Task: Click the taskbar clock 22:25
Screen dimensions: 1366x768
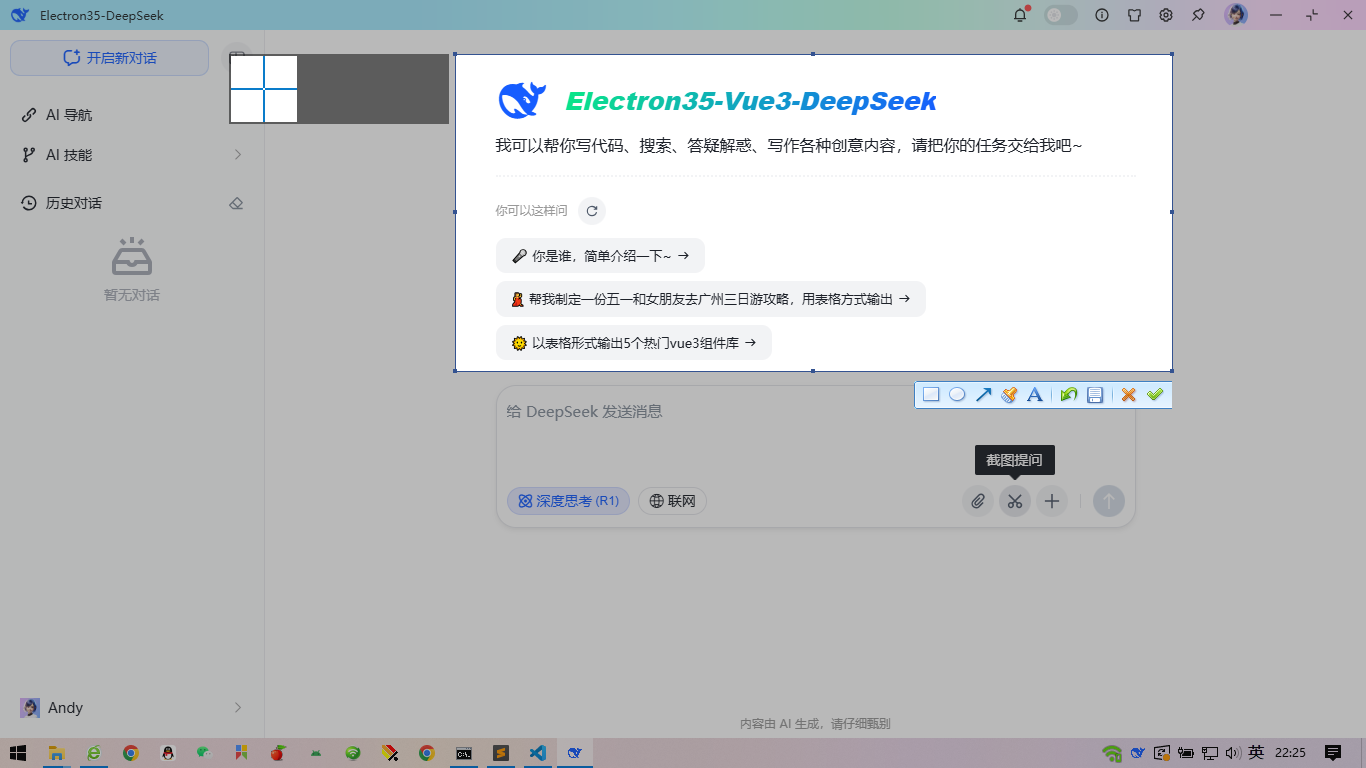Action: (x=1291, y=753)
